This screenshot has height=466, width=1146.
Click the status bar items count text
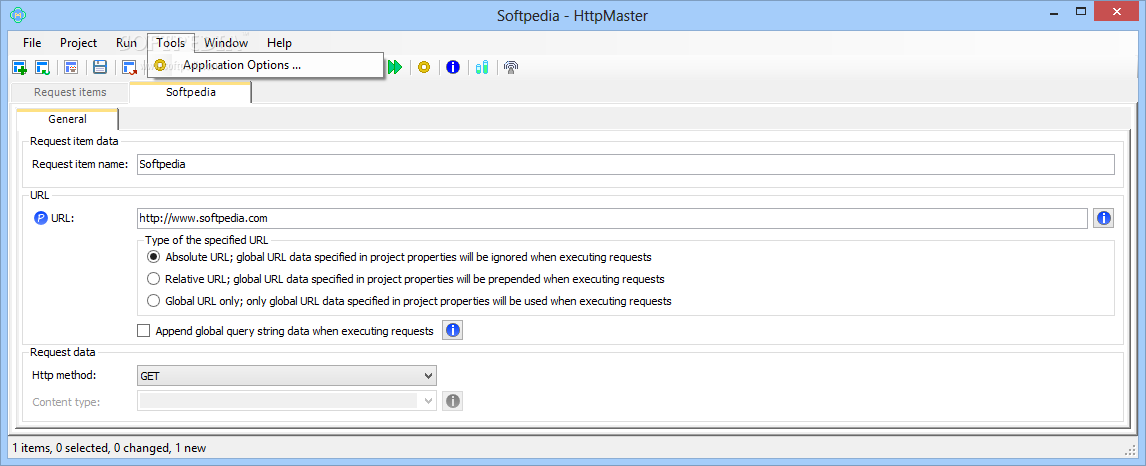[109, 448]
